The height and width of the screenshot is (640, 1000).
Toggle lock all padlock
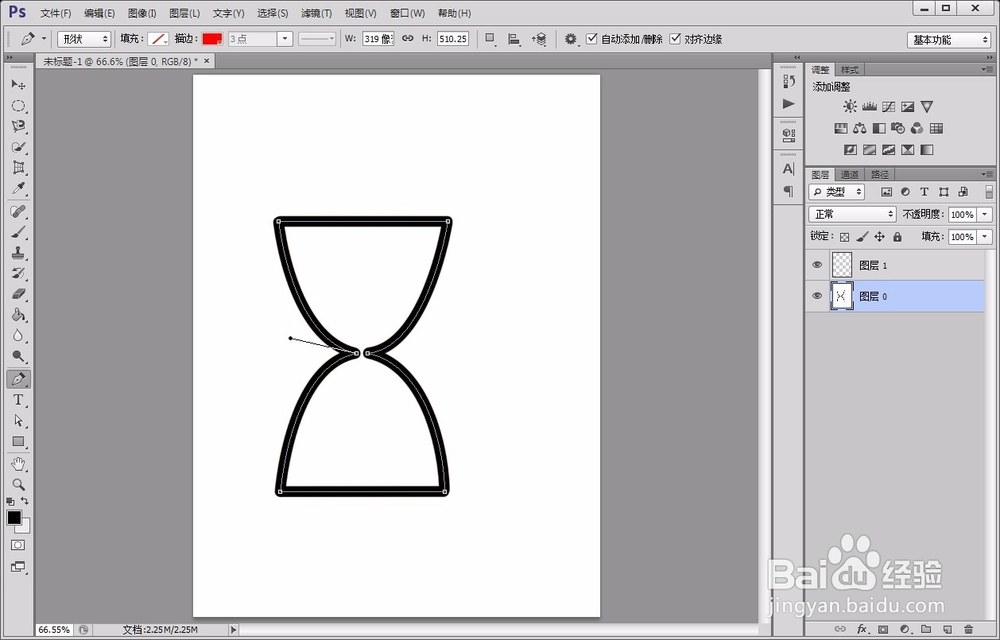tap(897, 237)
